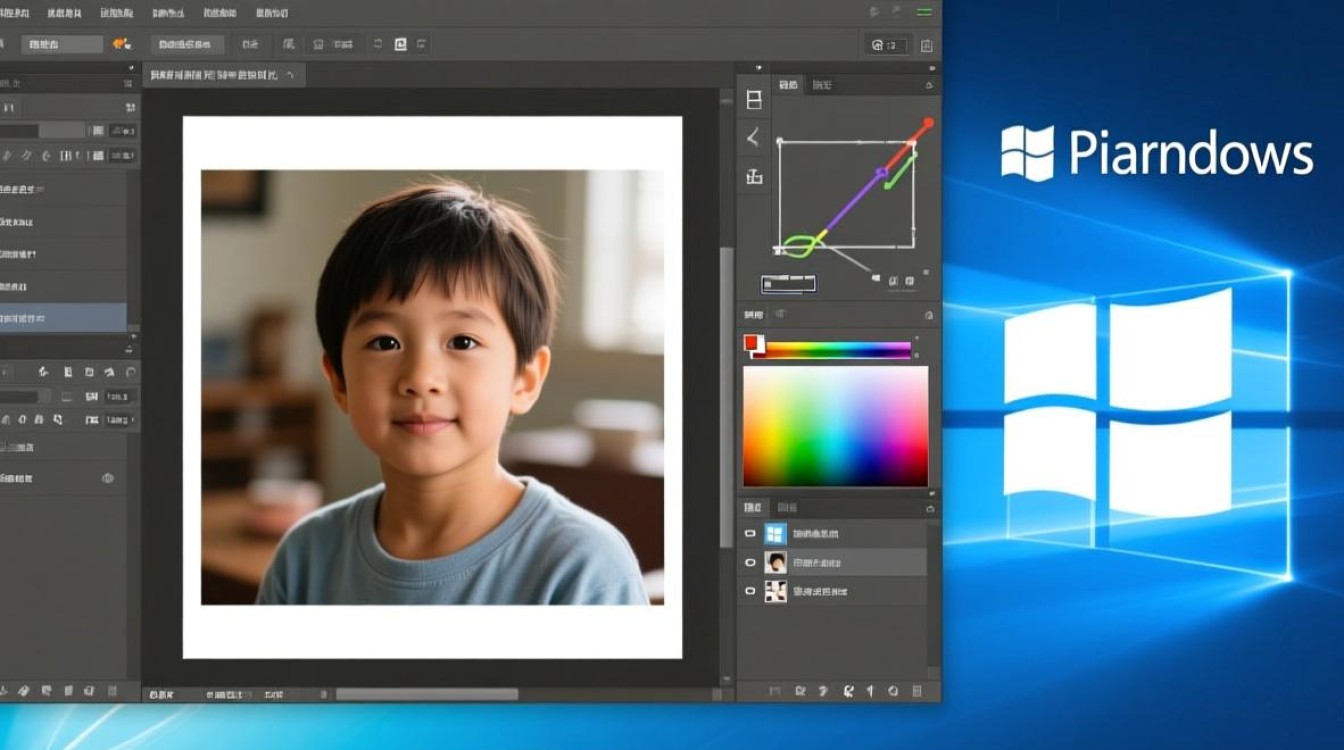The image size is (1344, 750).
Task: Click the white highlighted square icon in the options bar
Action: pos(400,44)
